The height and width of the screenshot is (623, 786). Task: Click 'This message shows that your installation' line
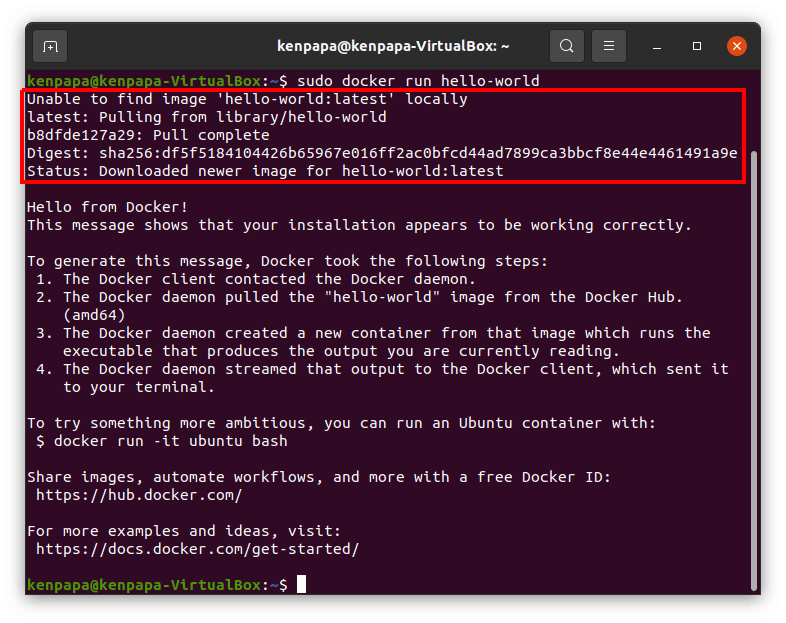[x=359, y=225]
